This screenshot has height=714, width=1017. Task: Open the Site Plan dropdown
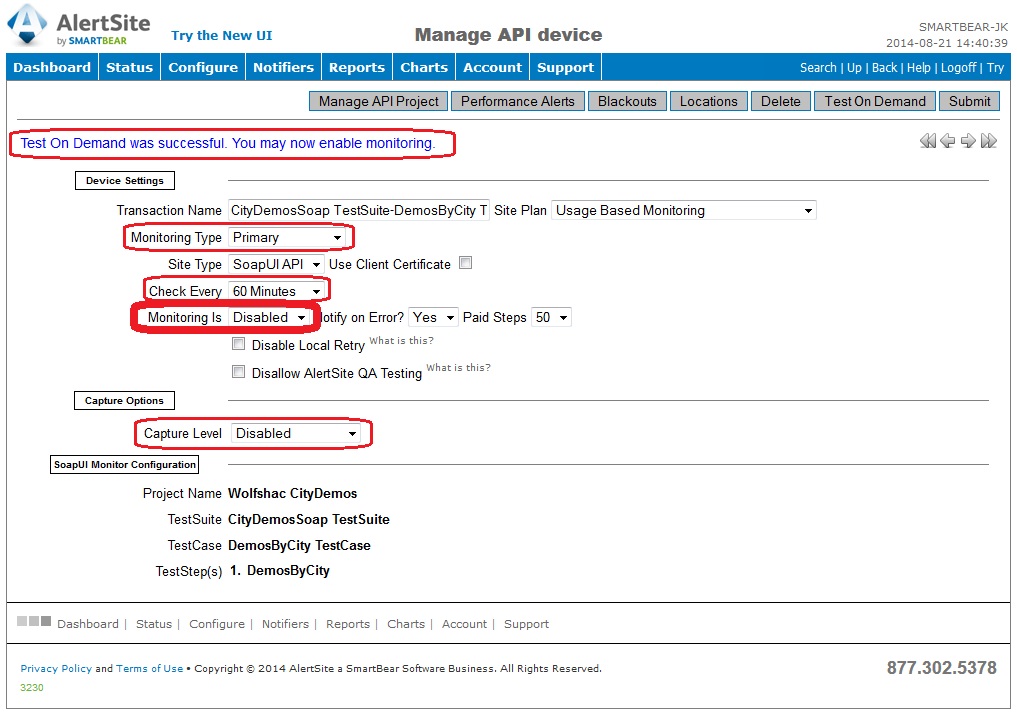click(x=684, y=210)
